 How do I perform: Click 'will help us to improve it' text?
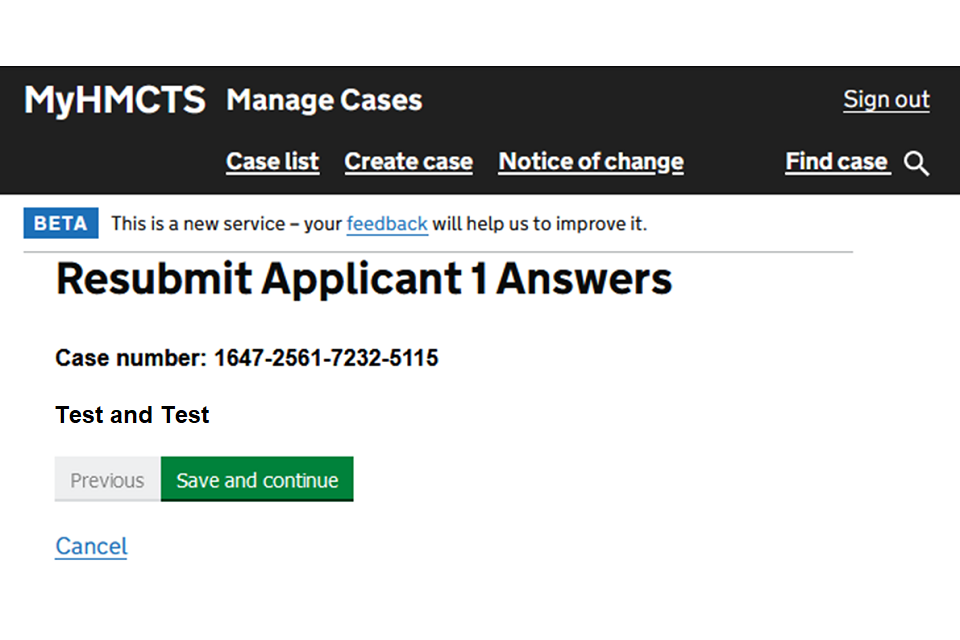[540, 224]
